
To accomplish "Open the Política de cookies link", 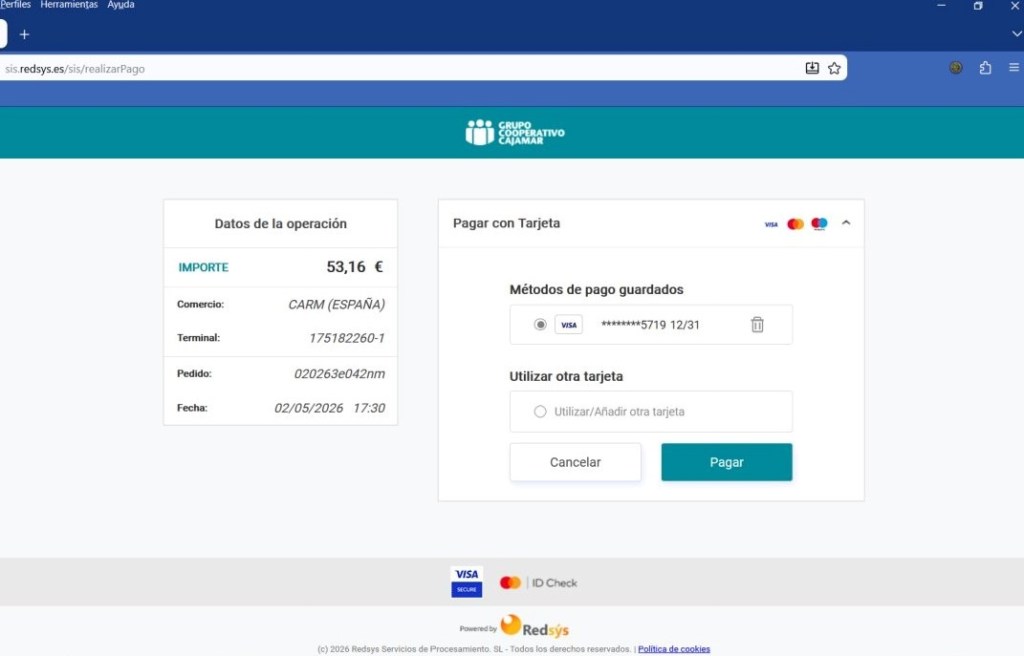I will click(x=673, y=649).
